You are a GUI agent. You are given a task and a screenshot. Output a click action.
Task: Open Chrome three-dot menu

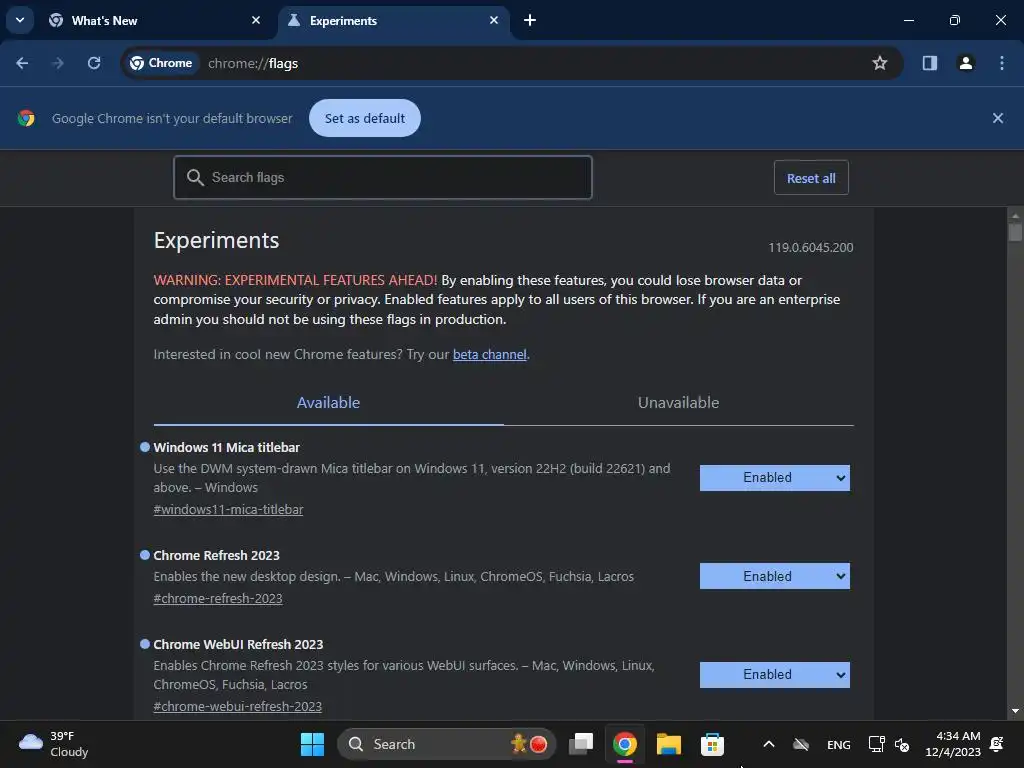1002,63
